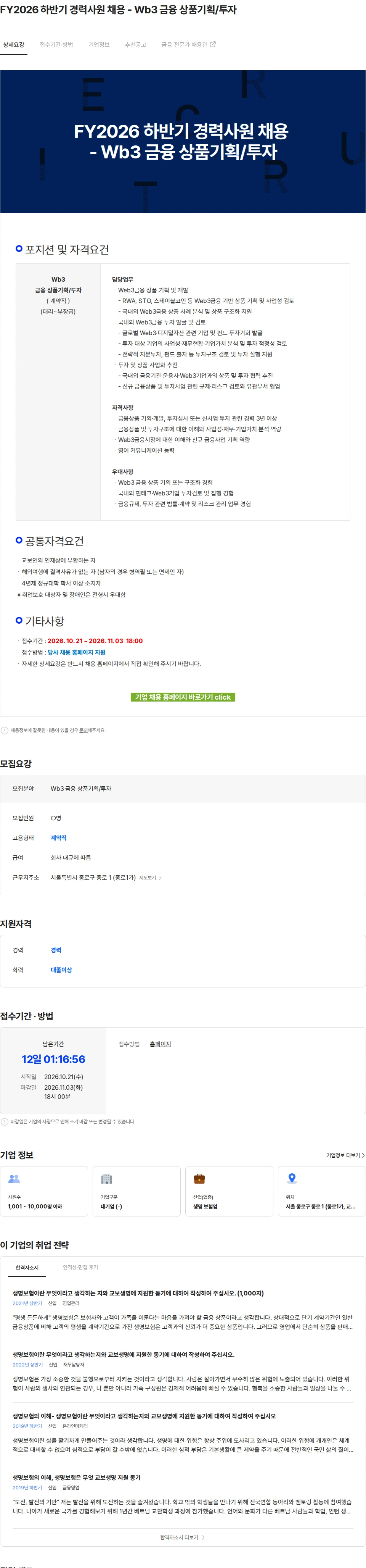Screen dimensions: 366x1568
Task: Click the location pin icon on 위치 card
Action: point(292,1178)
